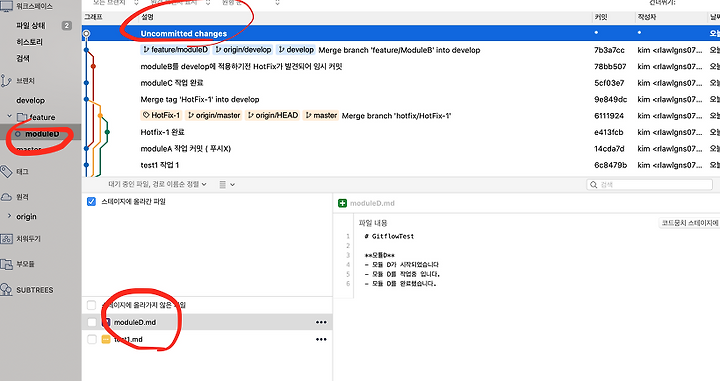Click the HotFix-1 tag label

click(161, 115)
